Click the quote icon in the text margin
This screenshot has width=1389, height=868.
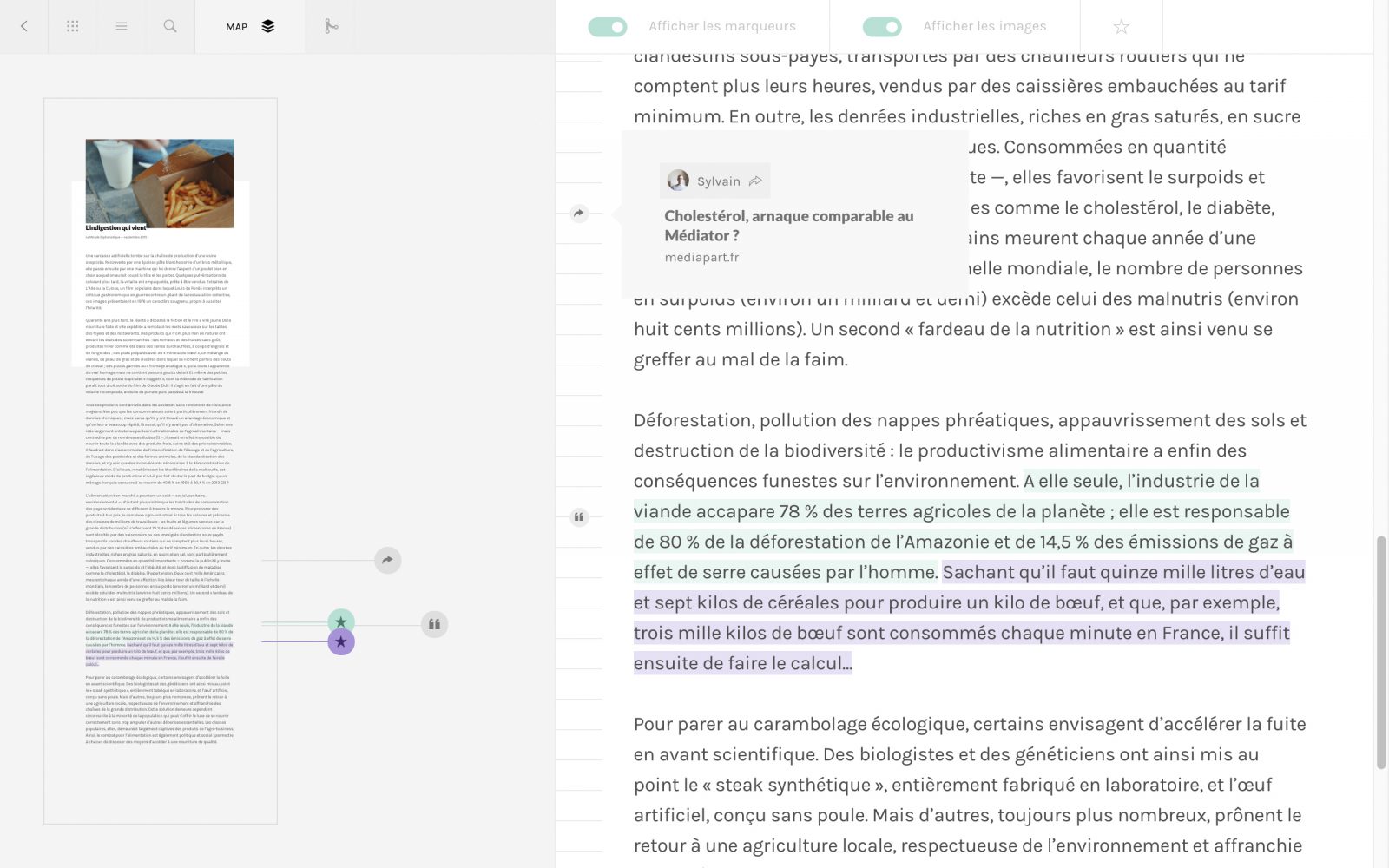coord(579,517)
